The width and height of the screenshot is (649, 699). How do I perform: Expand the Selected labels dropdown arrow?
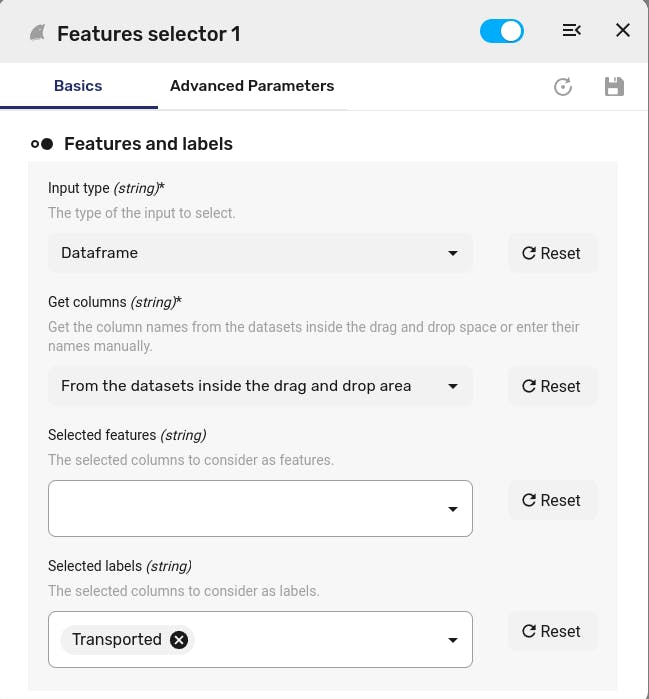pyautogui.click(x=453, y=640)
